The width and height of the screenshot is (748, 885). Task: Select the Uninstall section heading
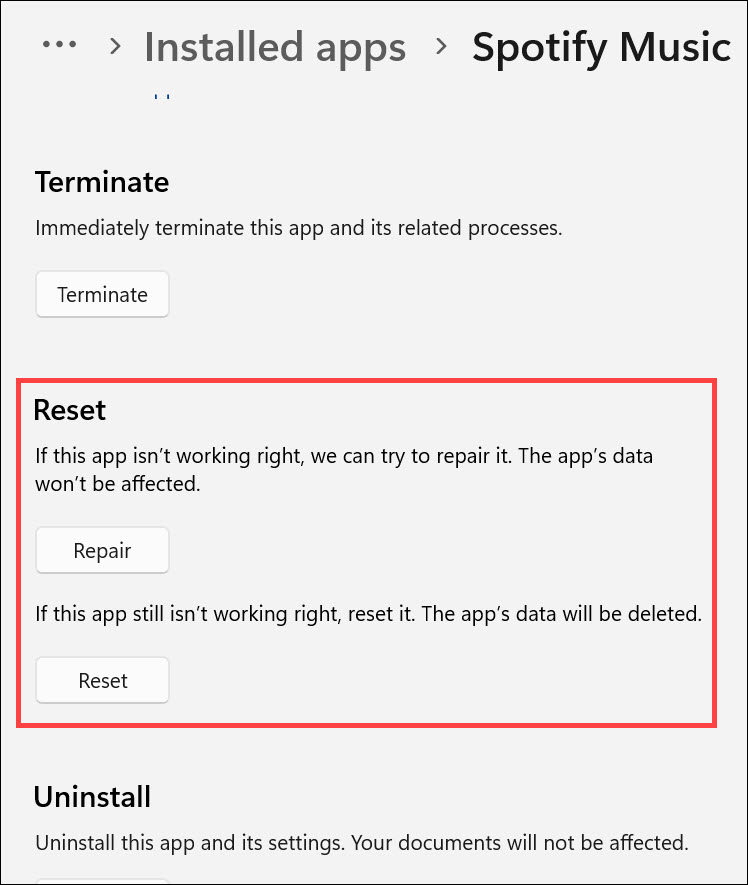coord(93,797)
